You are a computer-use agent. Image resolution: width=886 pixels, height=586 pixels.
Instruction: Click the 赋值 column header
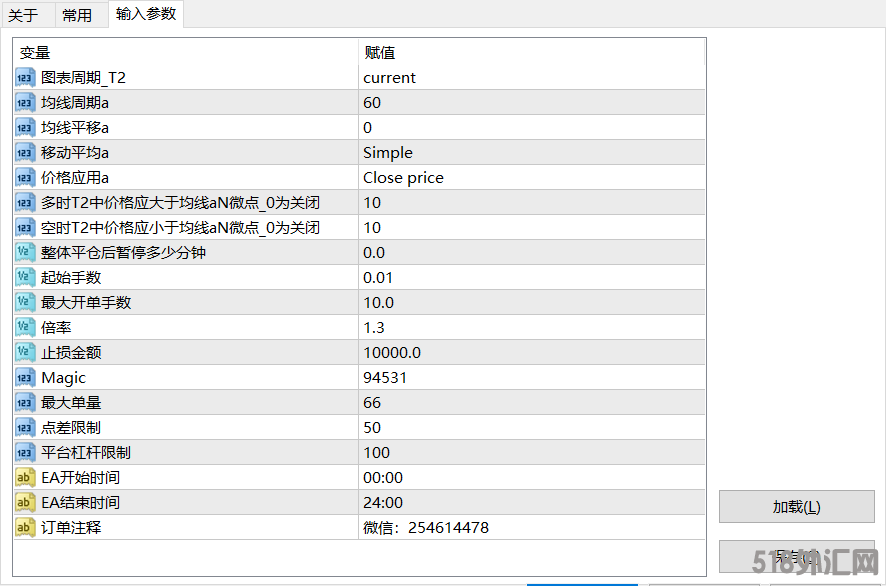530,53
